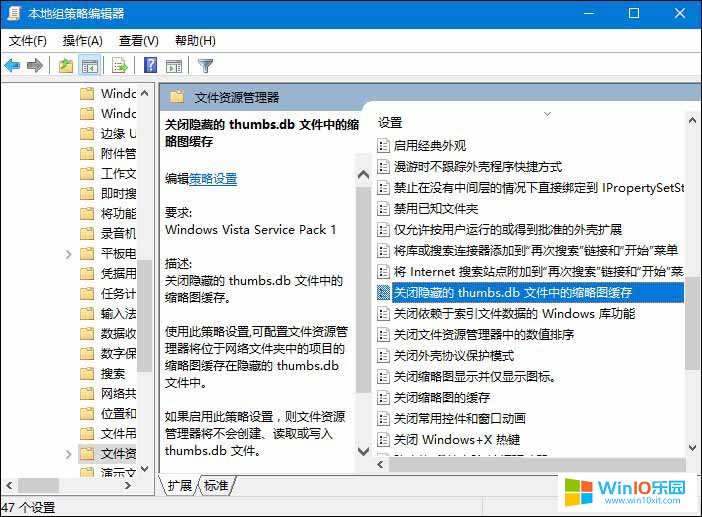
Task: Click the folder icon beside 搜索
Action: coord(87,373)
